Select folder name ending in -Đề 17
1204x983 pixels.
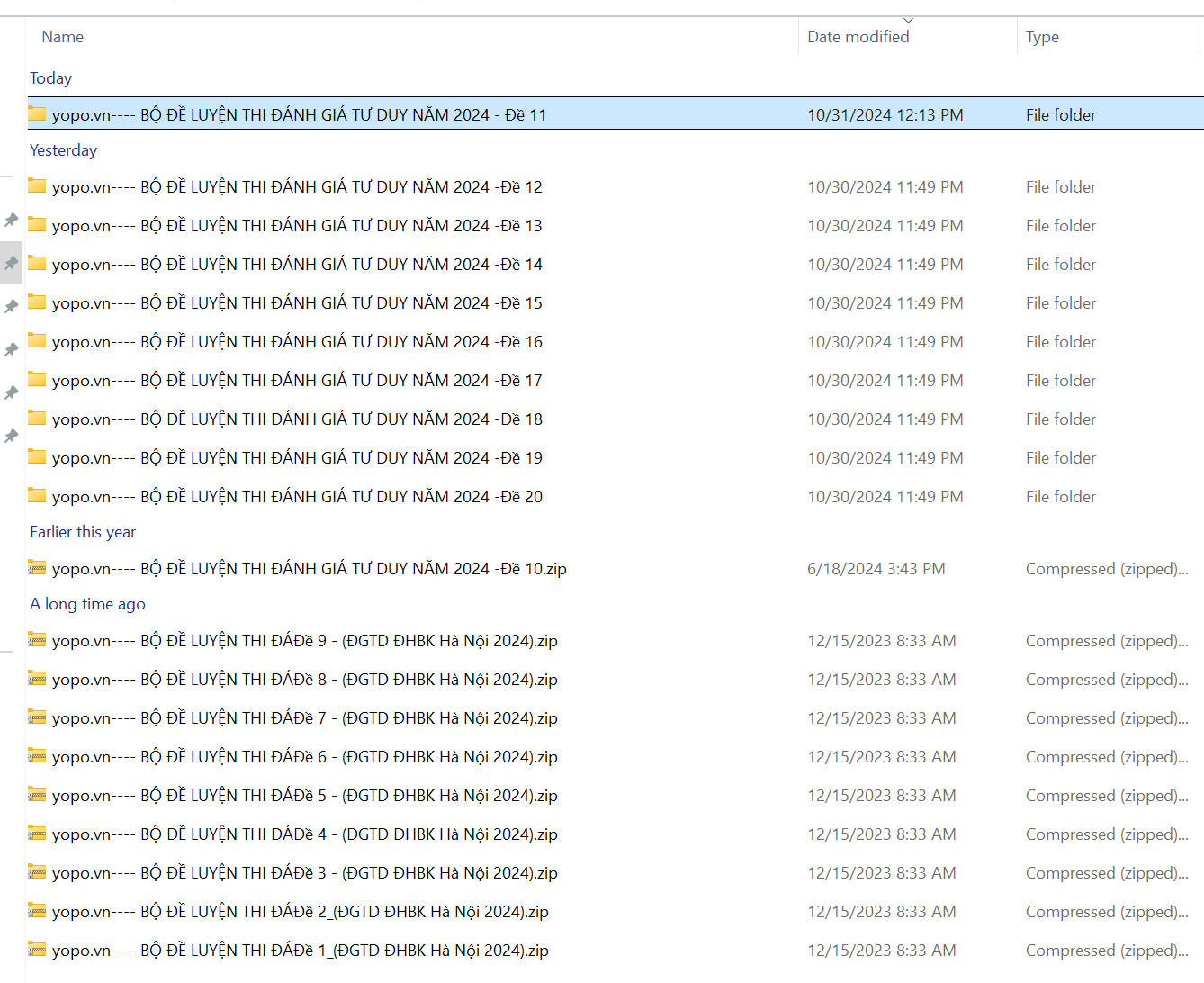point(297,380)
